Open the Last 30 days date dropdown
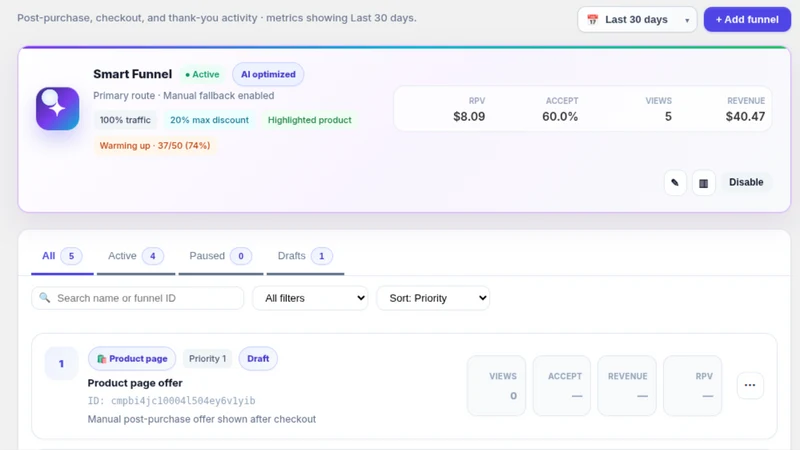 (637, 19)
